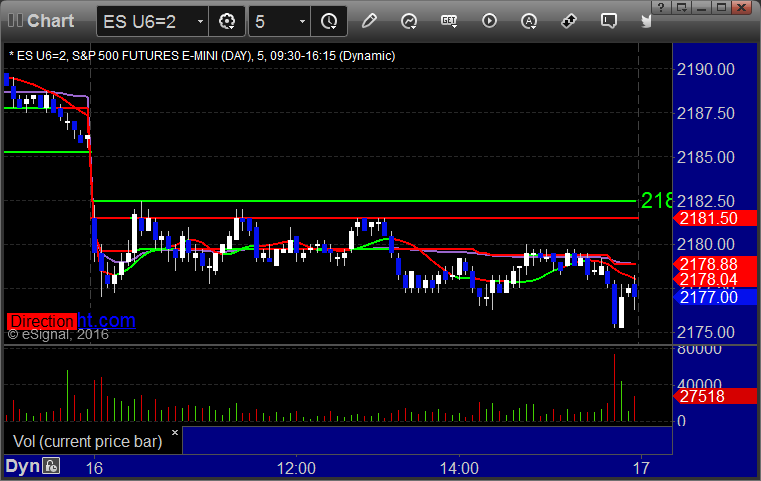Open the window options menu icon
This screenshot has height=481, width=761.
(681, 7)
